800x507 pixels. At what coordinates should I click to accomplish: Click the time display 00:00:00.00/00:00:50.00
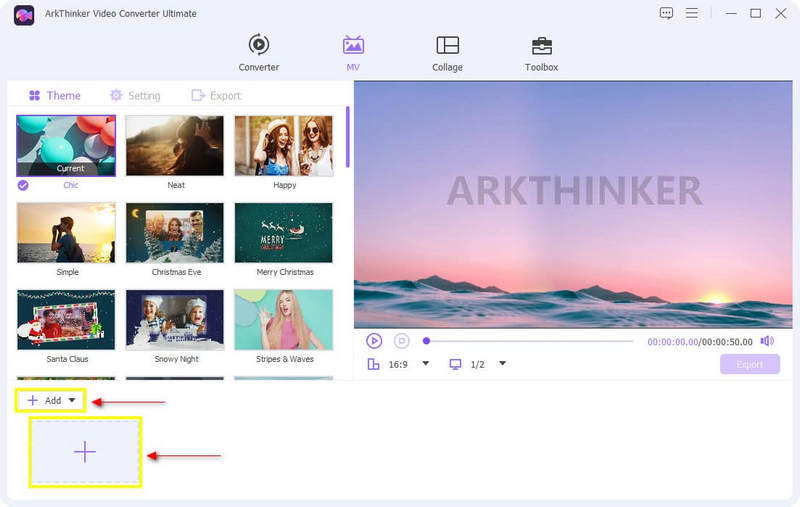[x=699, y=342]
